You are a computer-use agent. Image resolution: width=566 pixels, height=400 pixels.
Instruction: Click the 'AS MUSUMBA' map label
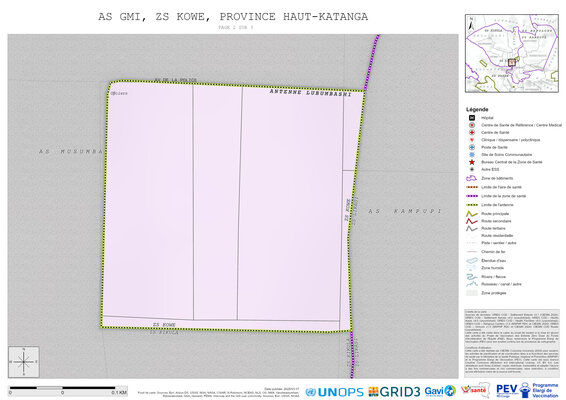[x=71, y=152]
